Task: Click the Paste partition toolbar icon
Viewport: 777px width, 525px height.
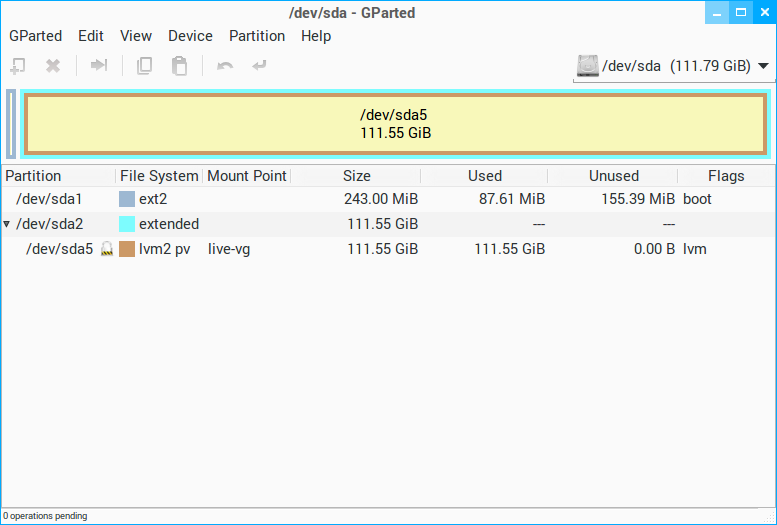Action: (179, 66)
